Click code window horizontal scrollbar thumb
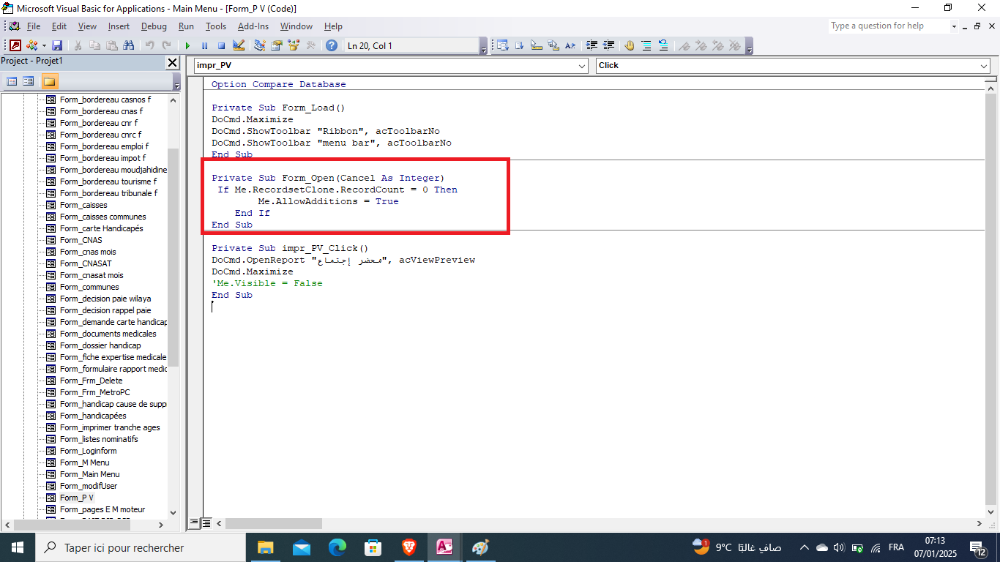The height and width of the screenshot is (562, 1000). click(x=273, y=523)
